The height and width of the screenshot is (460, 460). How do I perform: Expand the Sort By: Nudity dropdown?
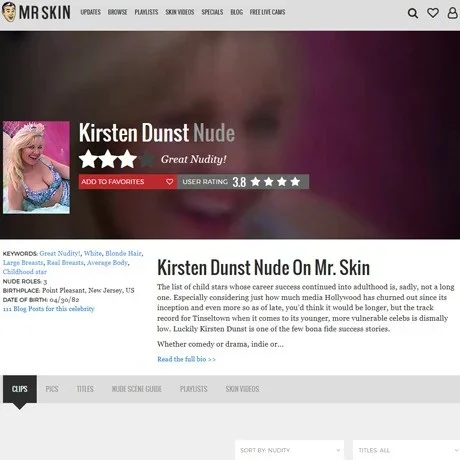tap(289, 450)
